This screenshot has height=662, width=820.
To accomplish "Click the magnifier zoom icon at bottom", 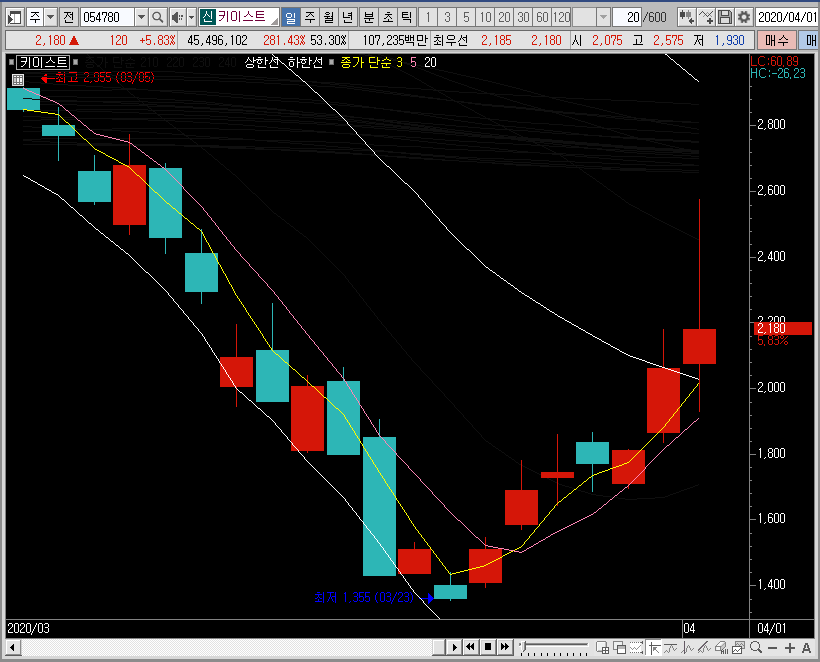I will coord(756,648).
